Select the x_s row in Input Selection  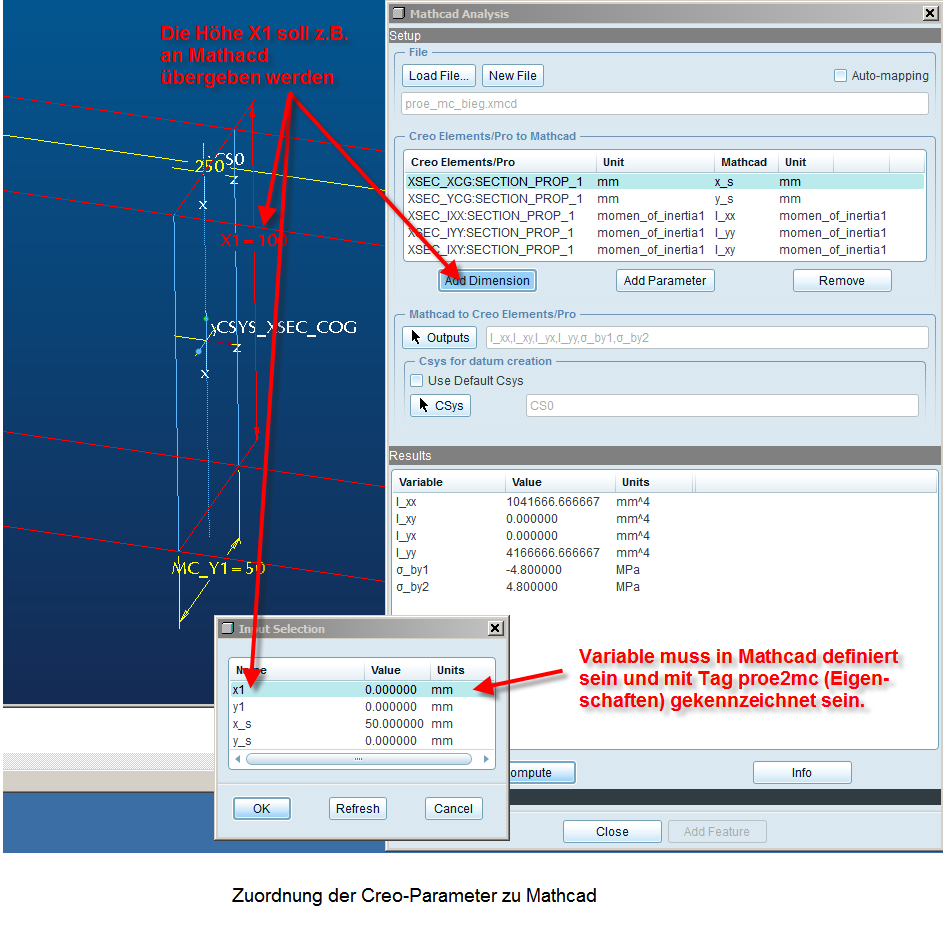[x=362, y=723]
